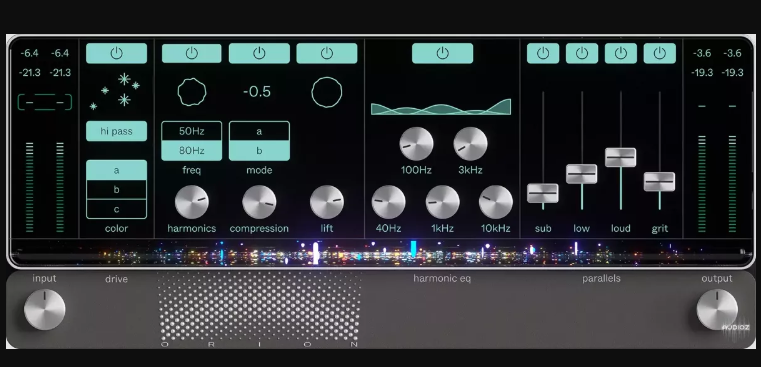
Task: Click the 10kHz eq knob
Action: 496,202
